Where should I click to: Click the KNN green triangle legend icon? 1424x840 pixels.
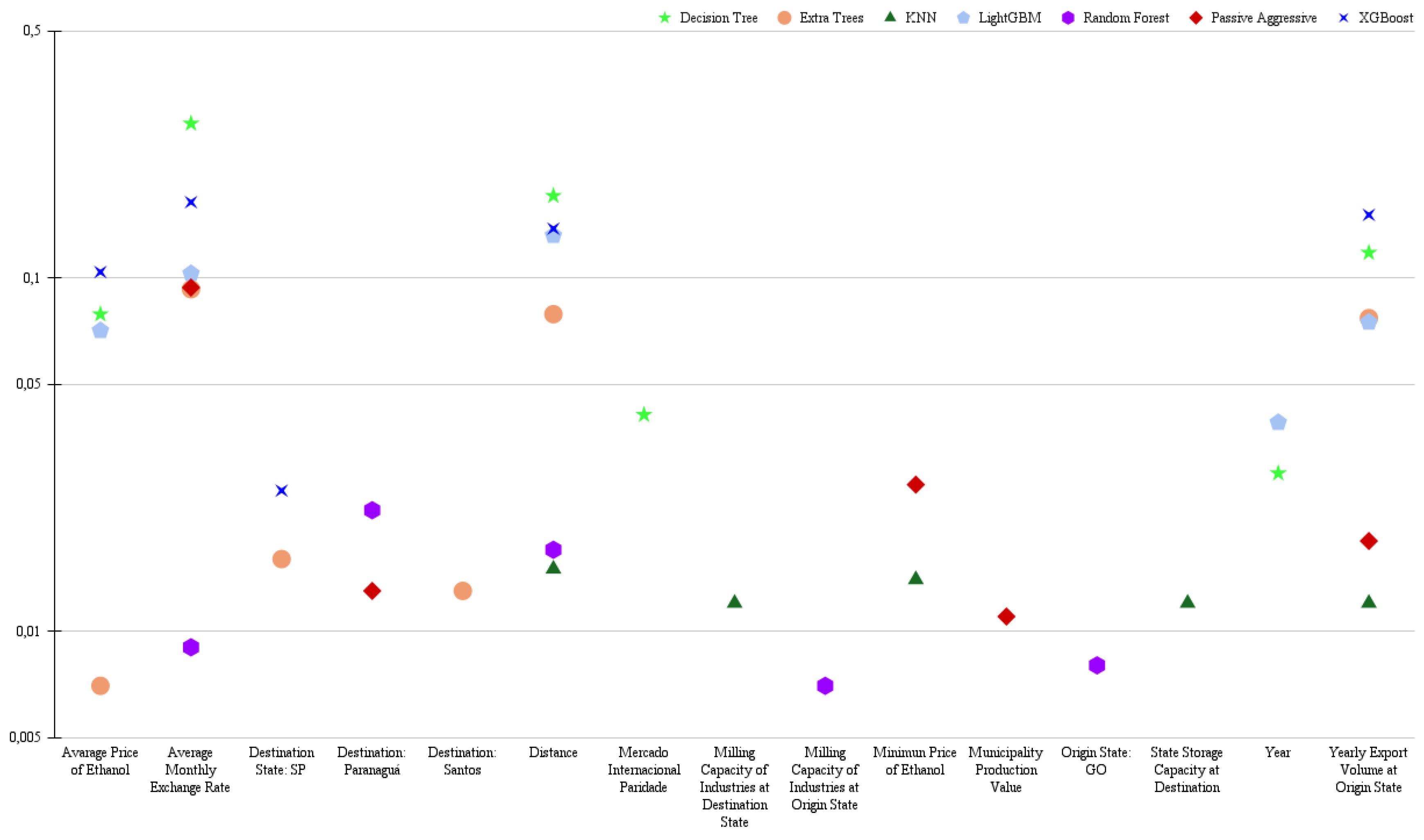click(891, 18)
